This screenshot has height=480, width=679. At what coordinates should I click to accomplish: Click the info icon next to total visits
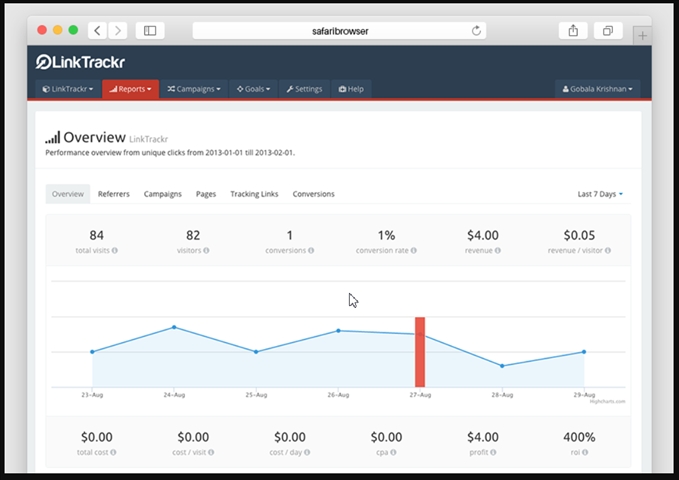click(115, 250)
